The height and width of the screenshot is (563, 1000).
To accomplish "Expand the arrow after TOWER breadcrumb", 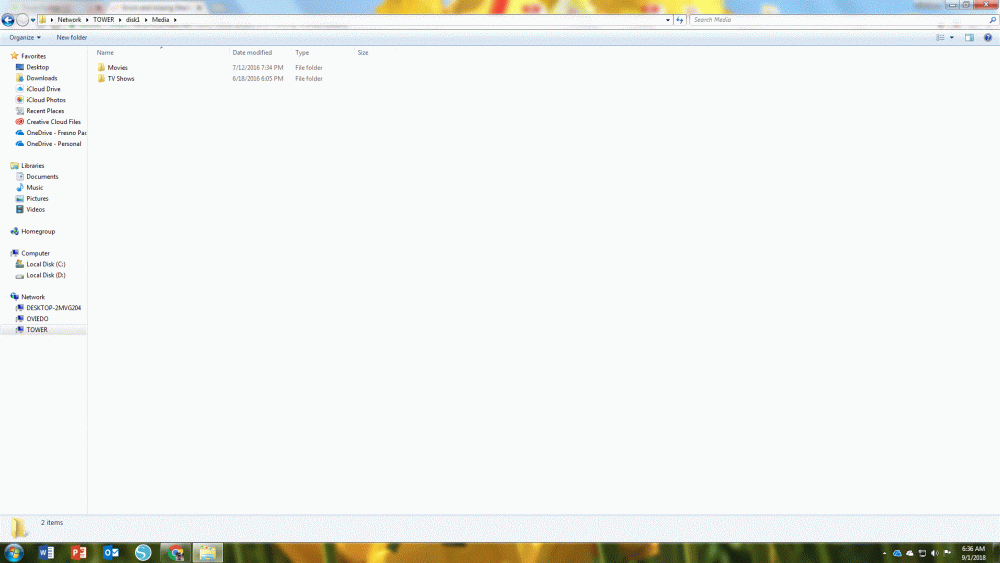I will pyautogui.click(x=120, y=20).
